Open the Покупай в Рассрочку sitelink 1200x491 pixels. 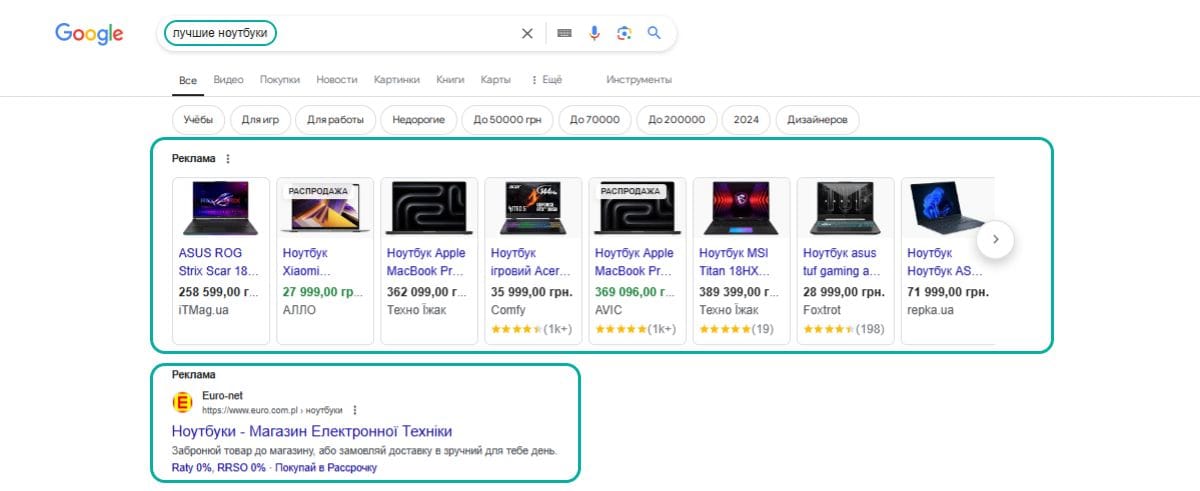coord(326,467)
